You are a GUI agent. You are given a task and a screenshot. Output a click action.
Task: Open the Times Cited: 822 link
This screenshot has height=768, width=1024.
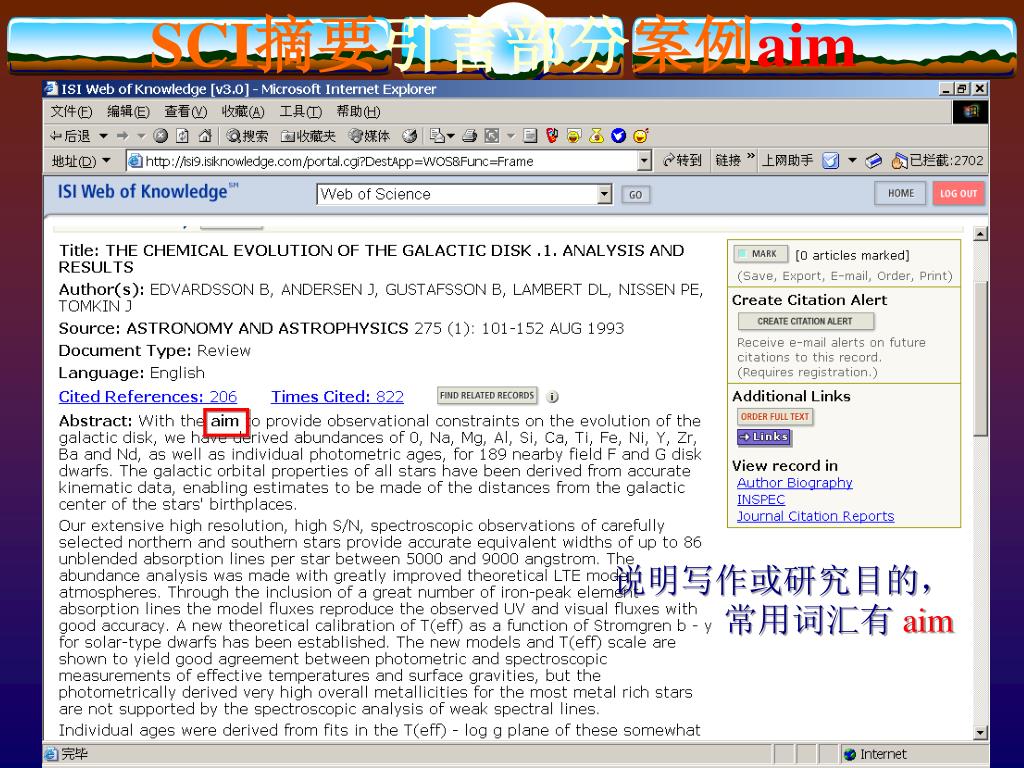(337, 396)
